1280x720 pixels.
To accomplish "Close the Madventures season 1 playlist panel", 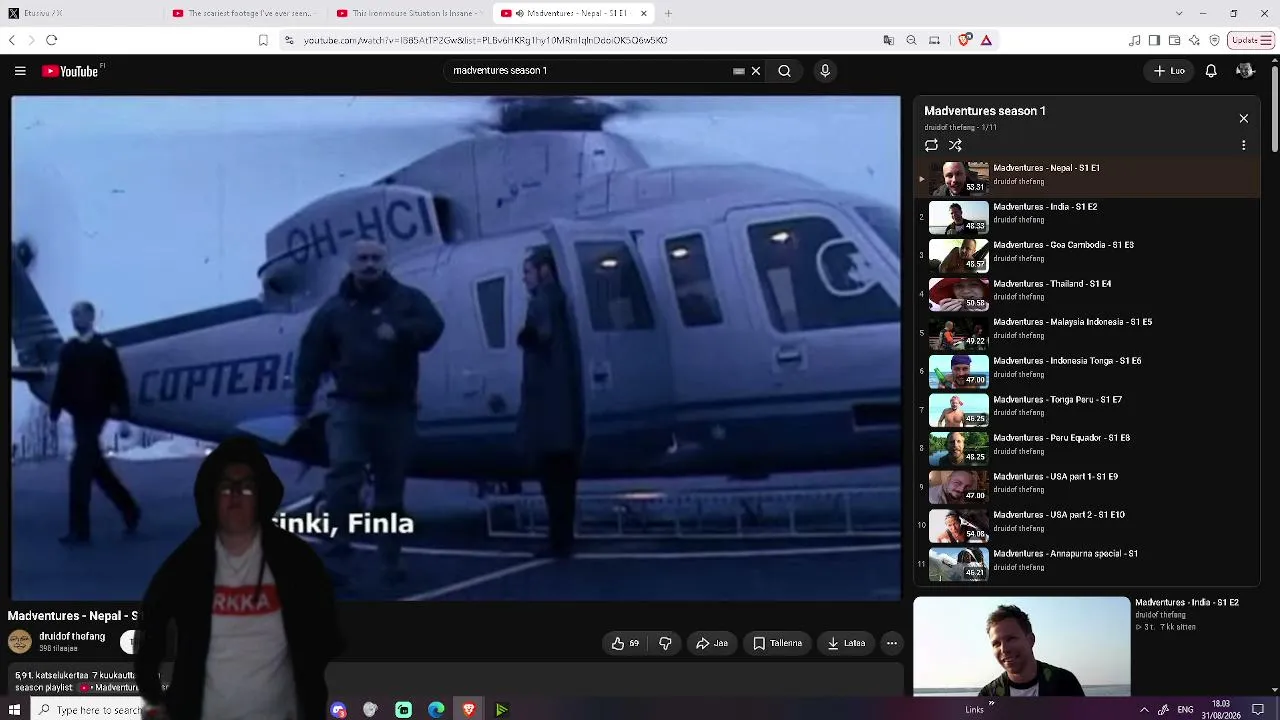I will point(1244,119).
